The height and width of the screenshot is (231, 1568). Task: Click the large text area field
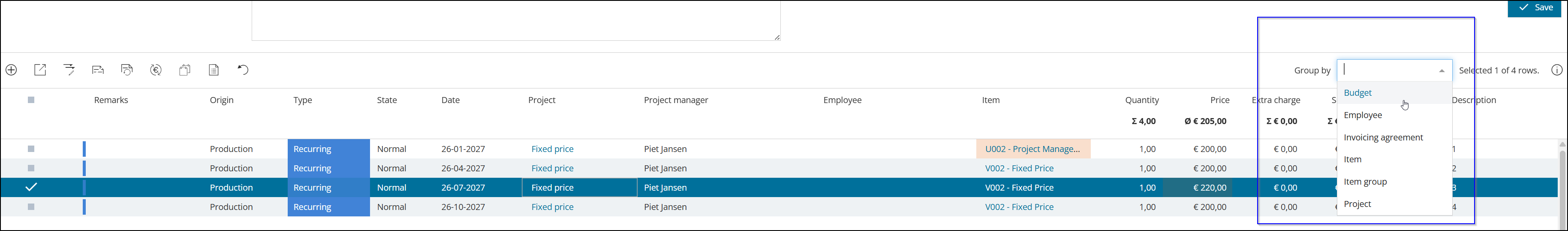coord(515,20)
